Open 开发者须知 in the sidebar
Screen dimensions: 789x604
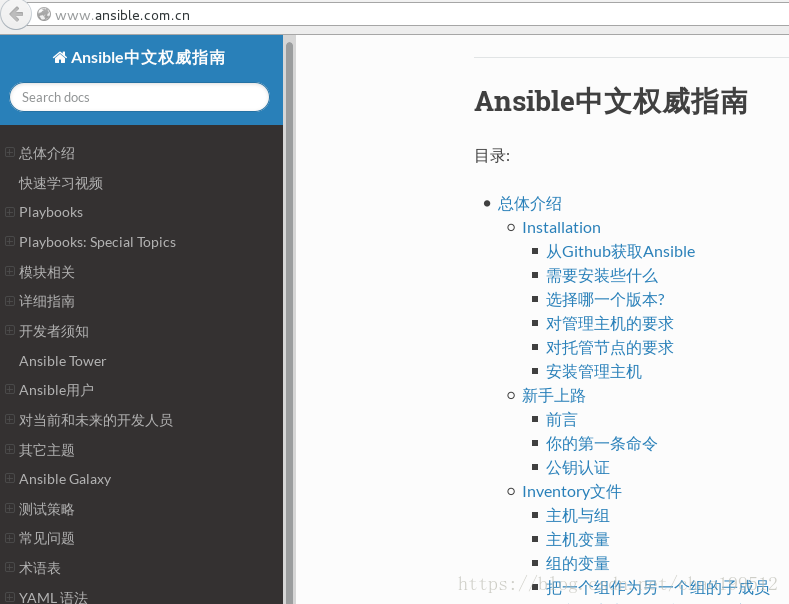pyautogui.click(x=54, y=331)
